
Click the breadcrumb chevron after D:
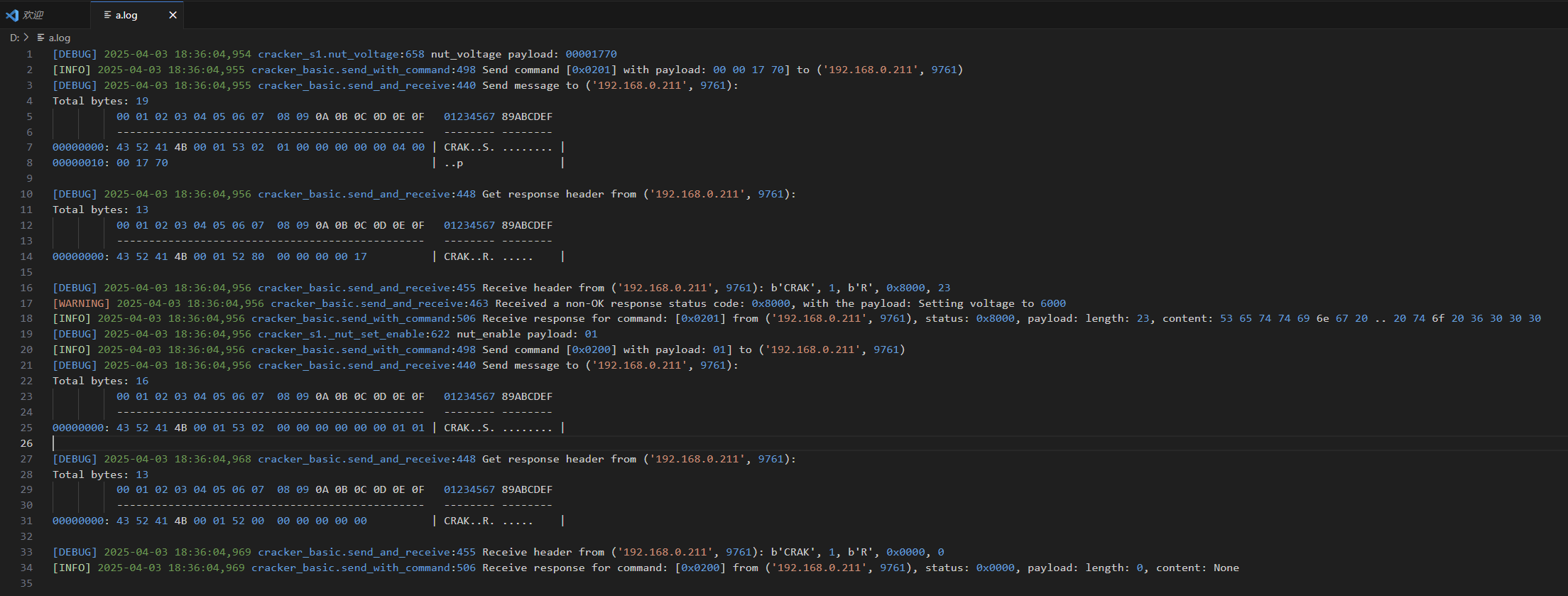pos(26,38)
